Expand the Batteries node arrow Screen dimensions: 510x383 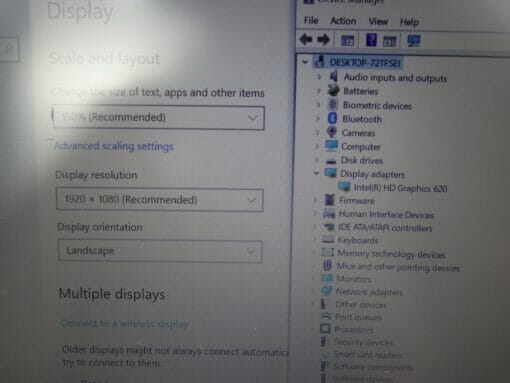[319, 91]
